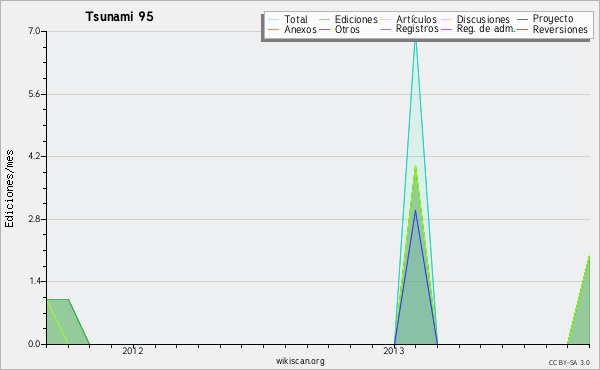
Task: Click the 'wikiscan.org' caption
Action: [300, 361]
